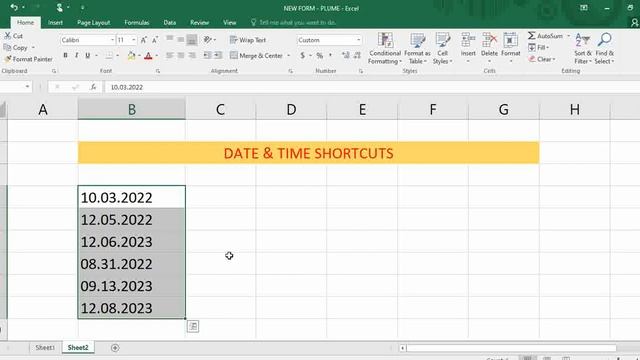Expand the Merge & Center dropdown arrow
The height and width of the screenshot is (360, 640).
(x=289, y=56)
